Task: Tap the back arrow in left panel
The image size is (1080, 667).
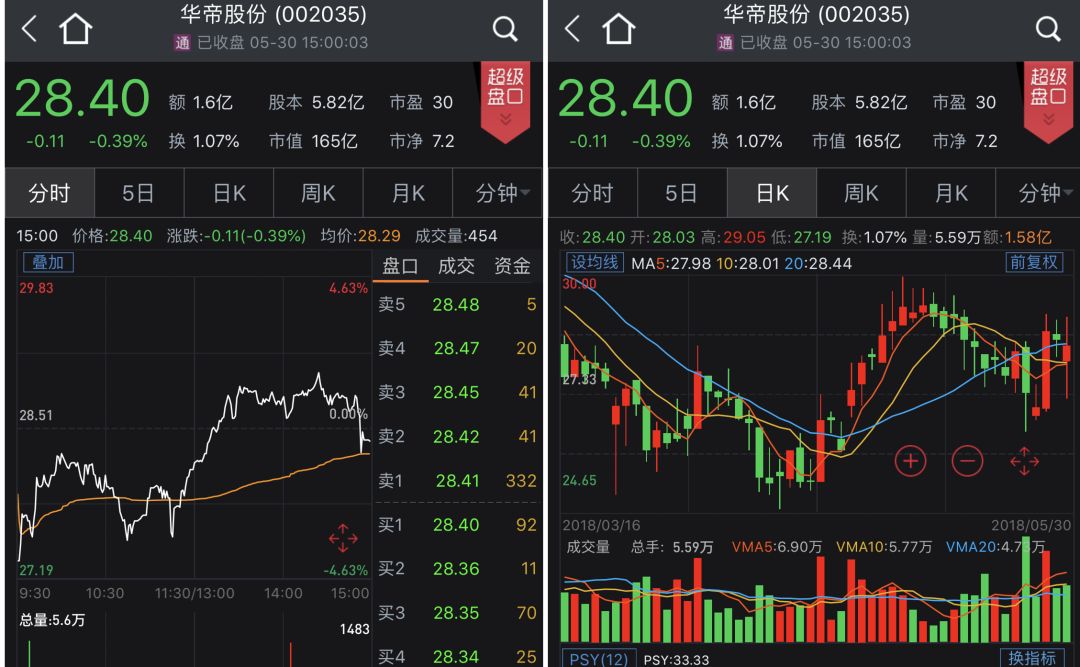Action: pos(29,29)
